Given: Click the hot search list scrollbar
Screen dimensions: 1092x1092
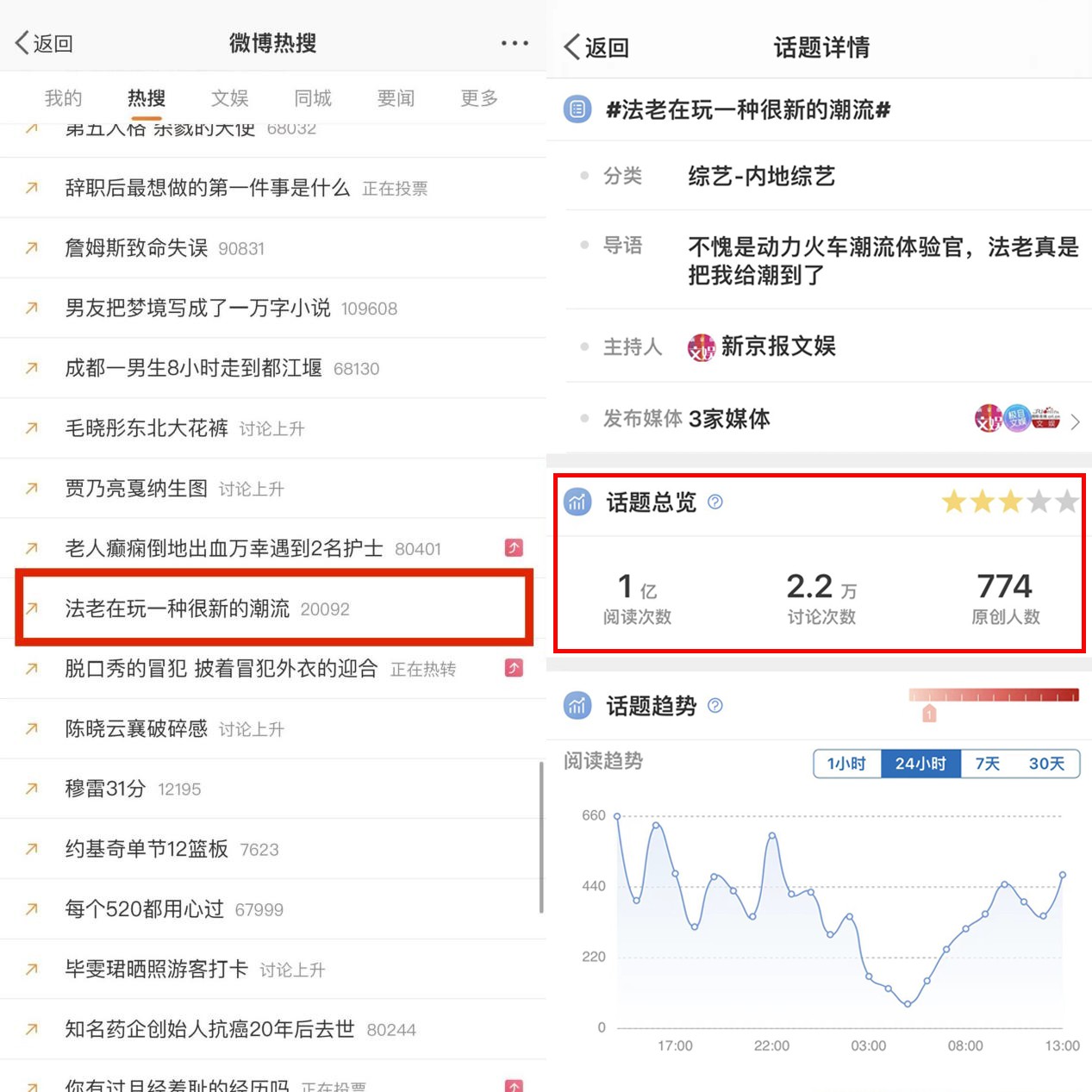Looking at the screenshot, I should [541, 837].
